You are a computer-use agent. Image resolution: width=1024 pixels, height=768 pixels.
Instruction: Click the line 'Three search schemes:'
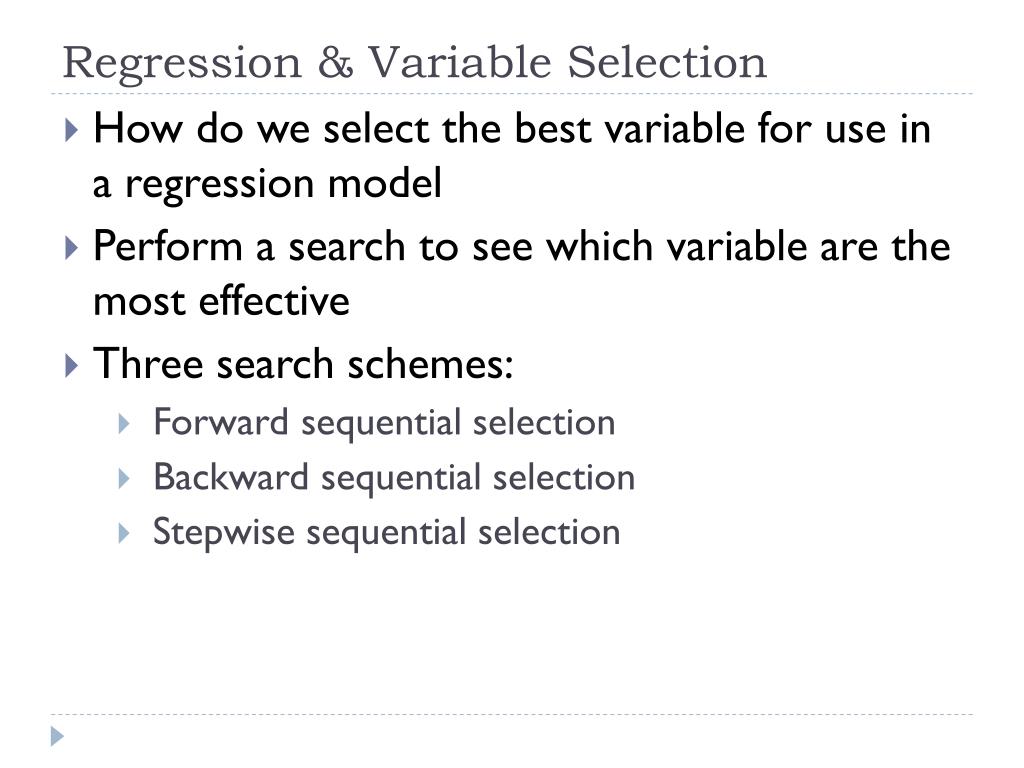(x=303, y=364)
